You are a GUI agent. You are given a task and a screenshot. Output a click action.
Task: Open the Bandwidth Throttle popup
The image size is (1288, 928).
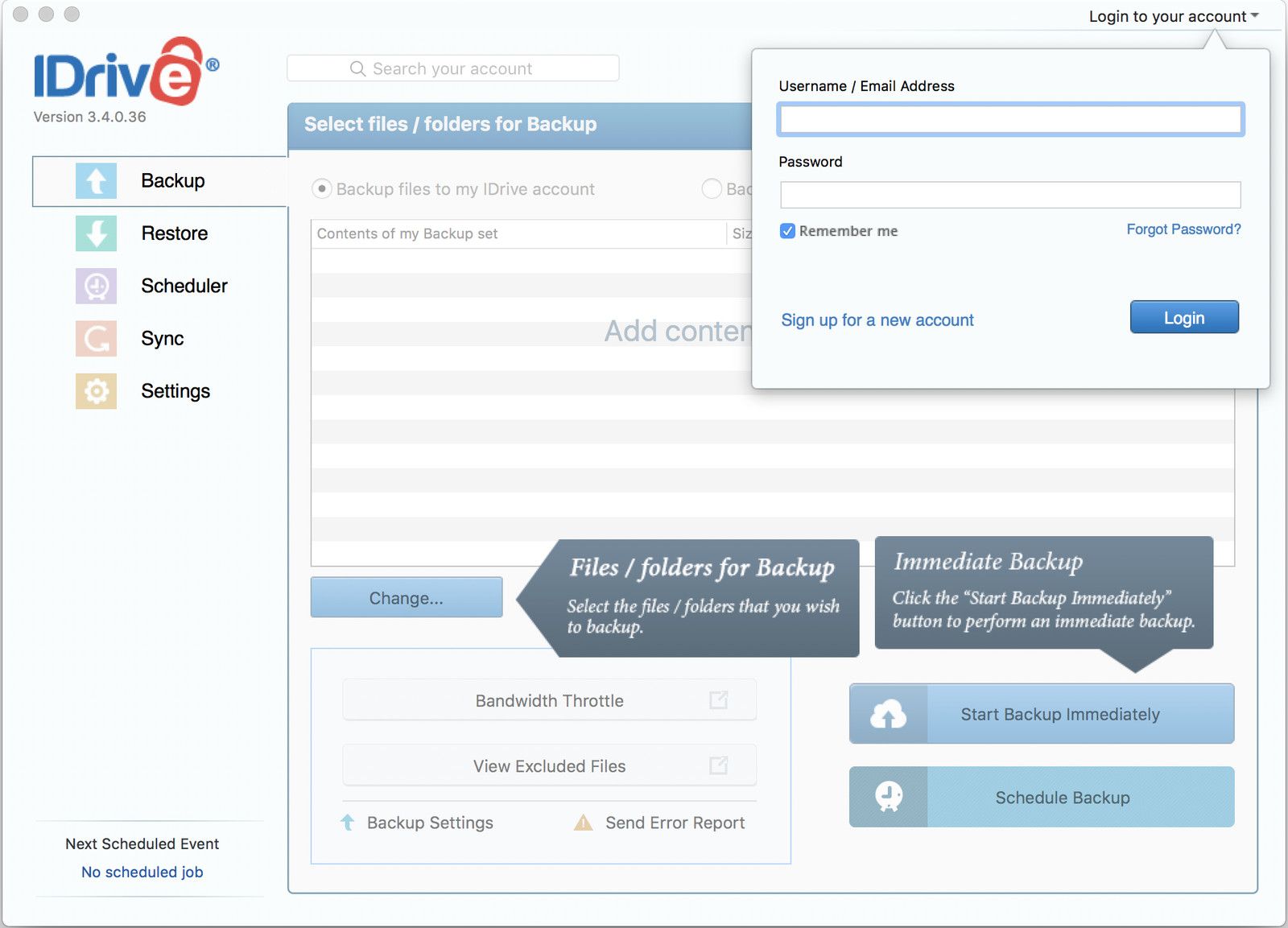[549, 700]
